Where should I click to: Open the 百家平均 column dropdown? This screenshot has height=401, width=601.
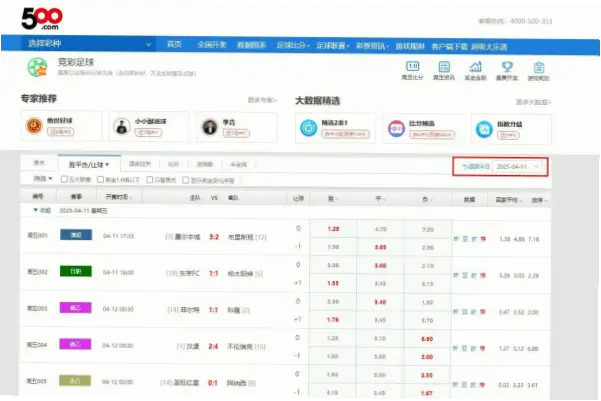pos(509,200)
